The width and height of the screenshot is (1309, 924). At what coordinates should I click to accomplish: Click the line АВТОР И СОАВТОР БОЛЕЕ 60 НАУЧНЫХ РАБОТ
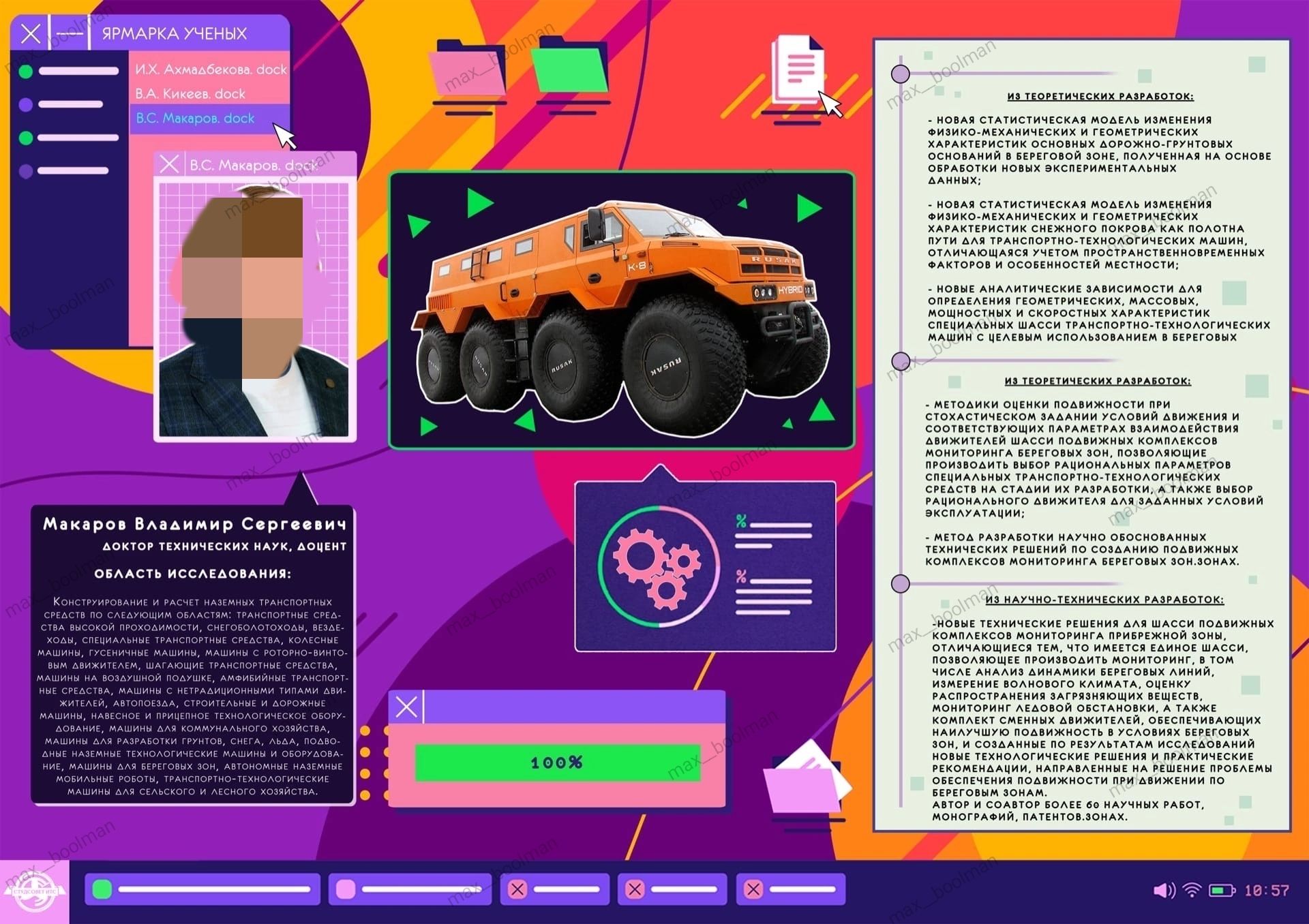[x=1068, y=805]
